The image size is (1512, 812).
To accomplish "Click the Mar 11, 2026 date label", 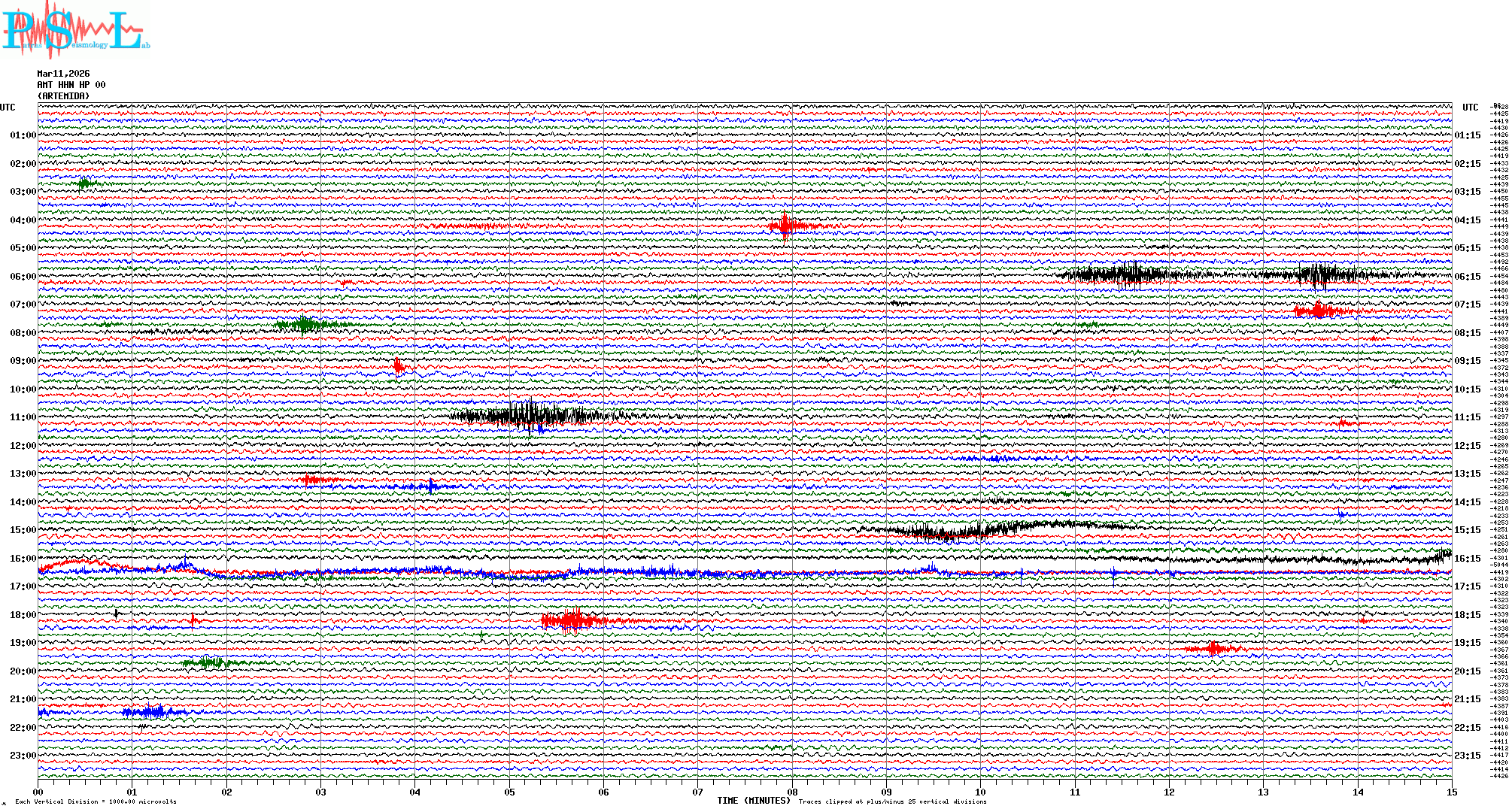I will click(x=63, y=74).
